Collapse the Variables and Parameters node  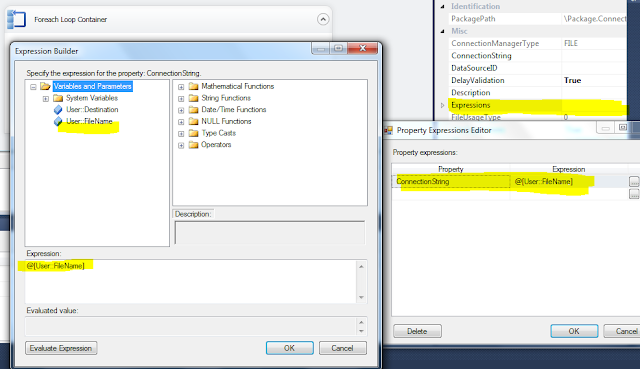[x=33, y=87]
